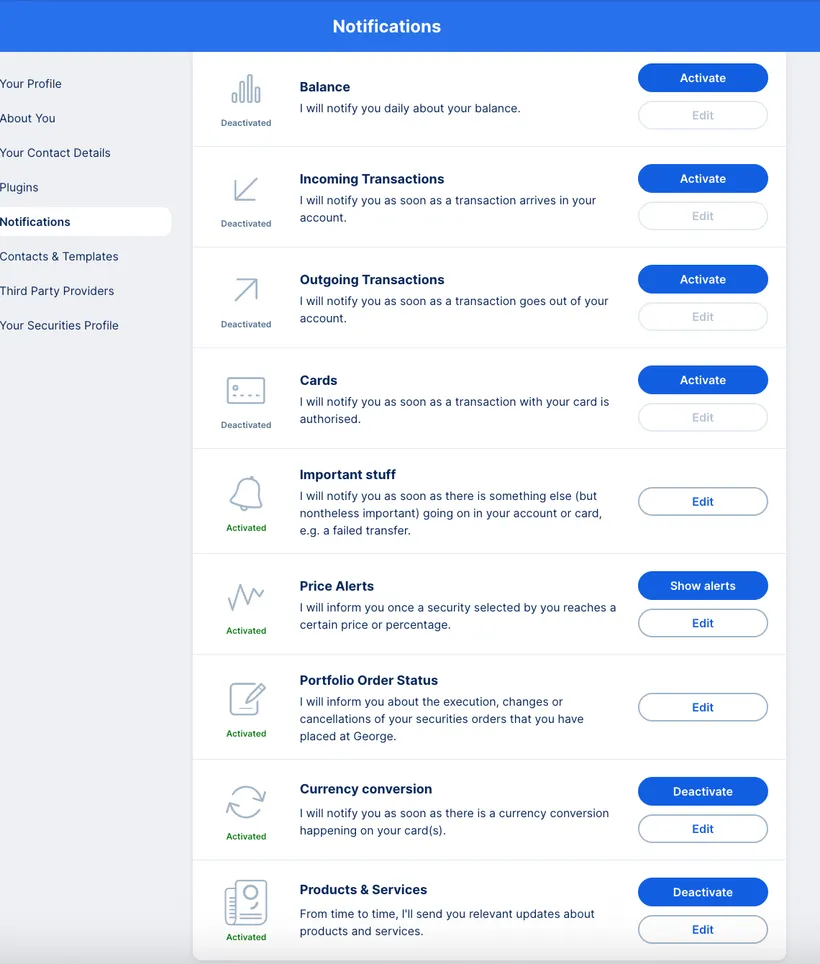Select About You in the sidebar
The image size is (820, 964).
coord(28,118)
